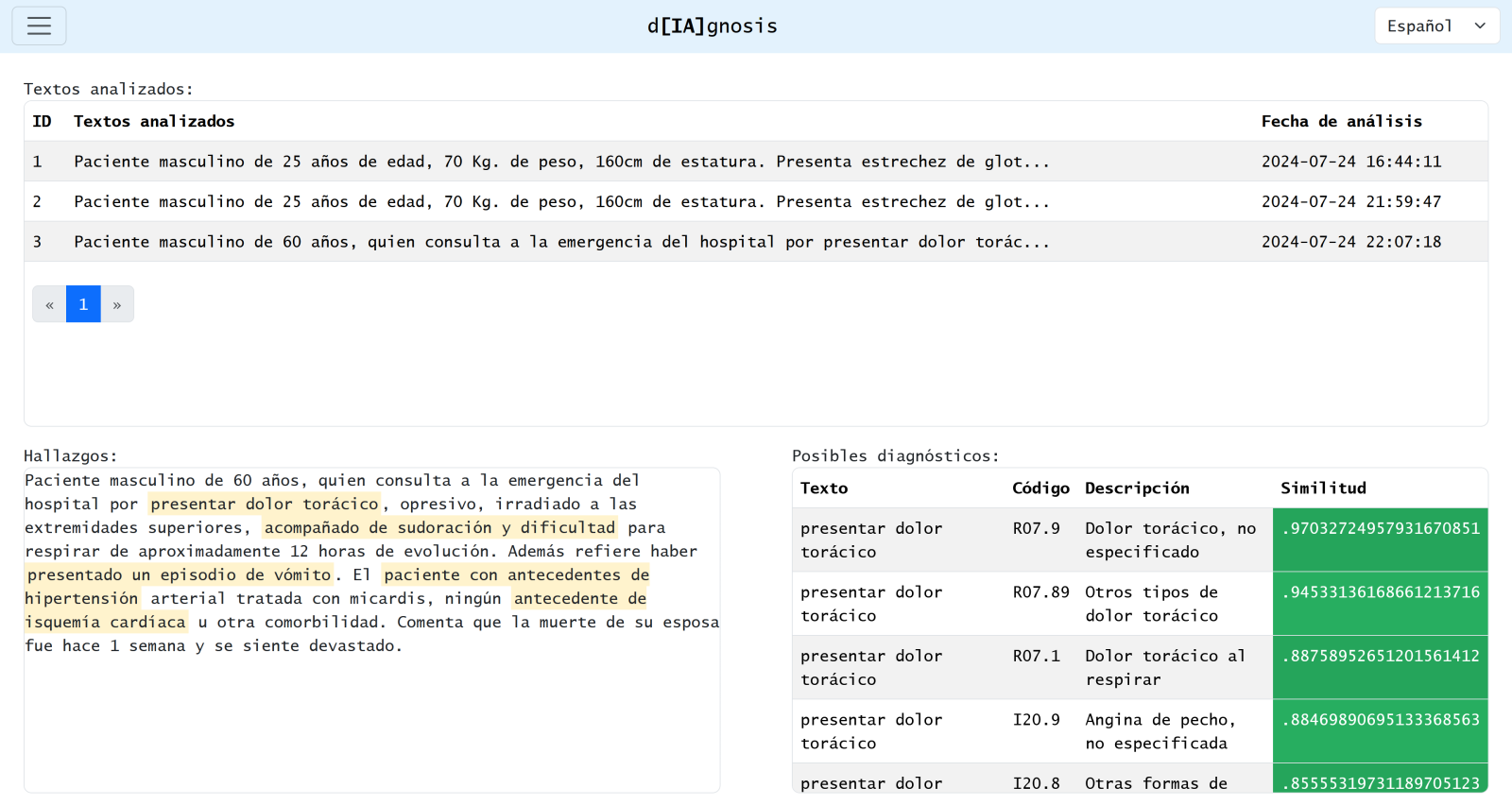
Task: Click the d[IA]gnosis app title
Action: pyautogui.click(x=712, y=26)
